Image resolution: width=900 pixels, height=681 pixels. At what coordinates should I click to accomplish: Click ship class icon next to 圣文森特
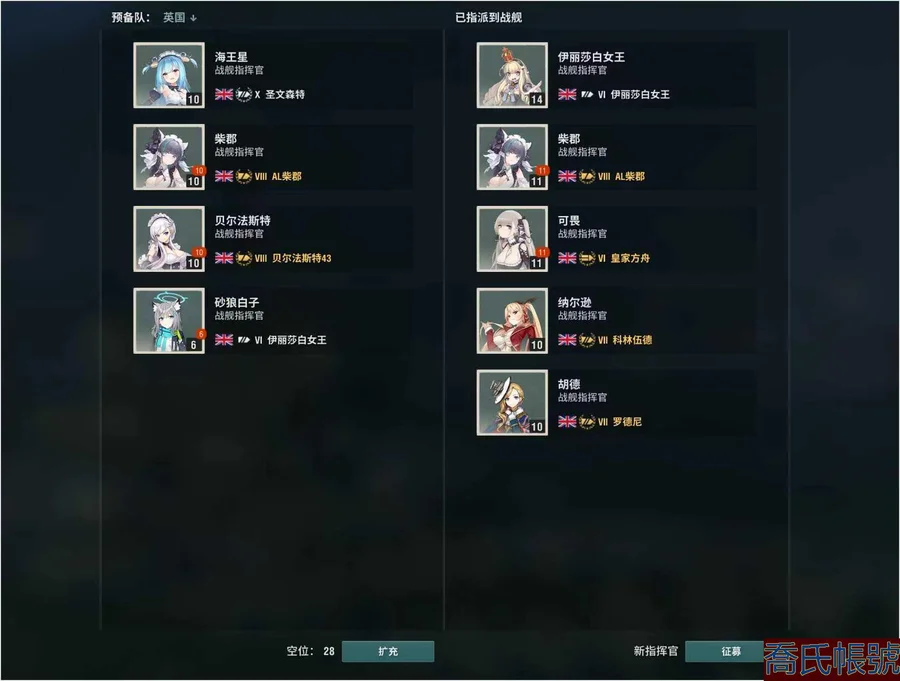pos(244,94)
